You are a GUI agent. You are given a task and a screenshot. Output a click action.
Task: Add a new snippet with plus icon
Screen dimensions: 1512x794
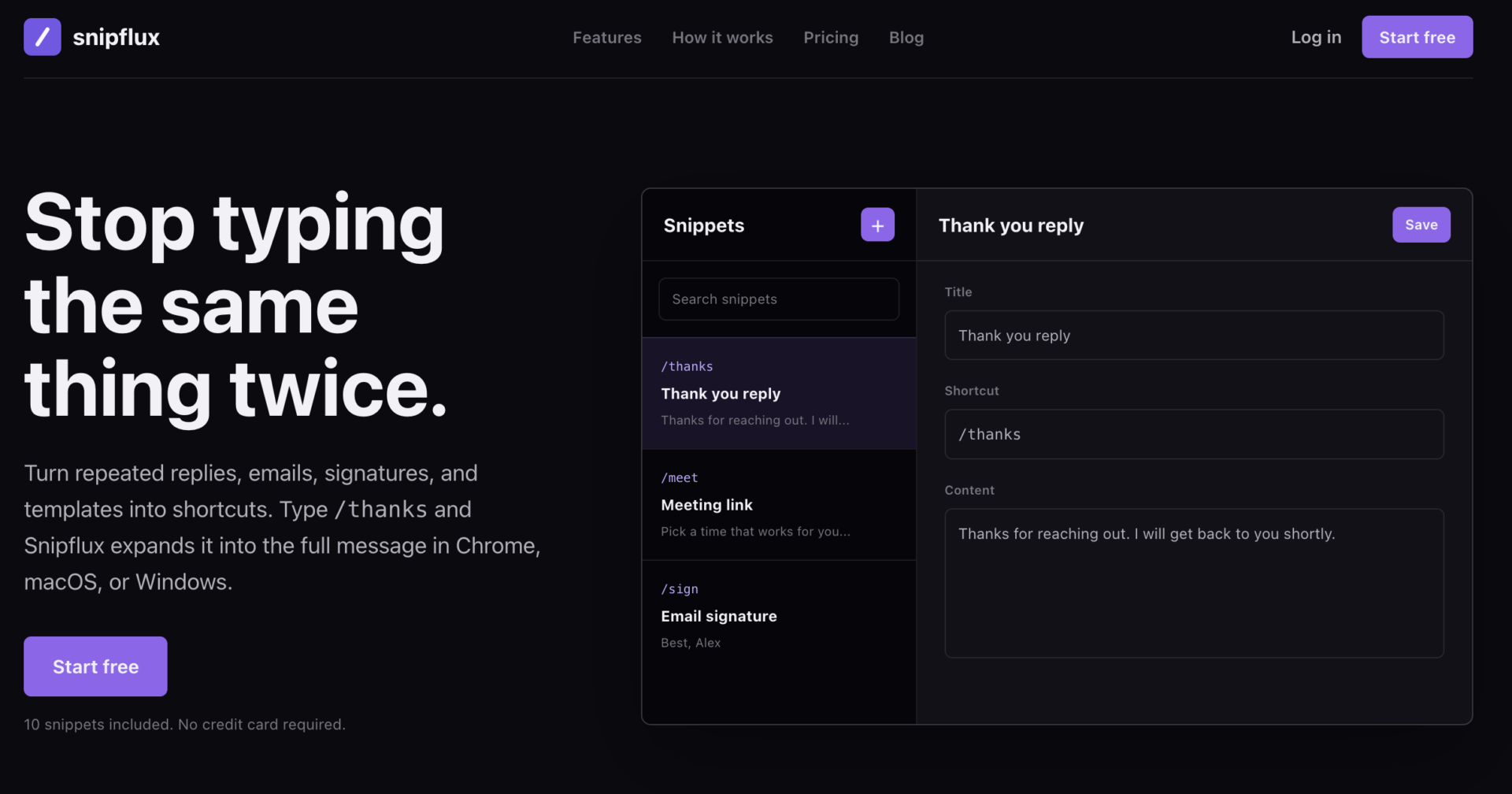[877, 224]
